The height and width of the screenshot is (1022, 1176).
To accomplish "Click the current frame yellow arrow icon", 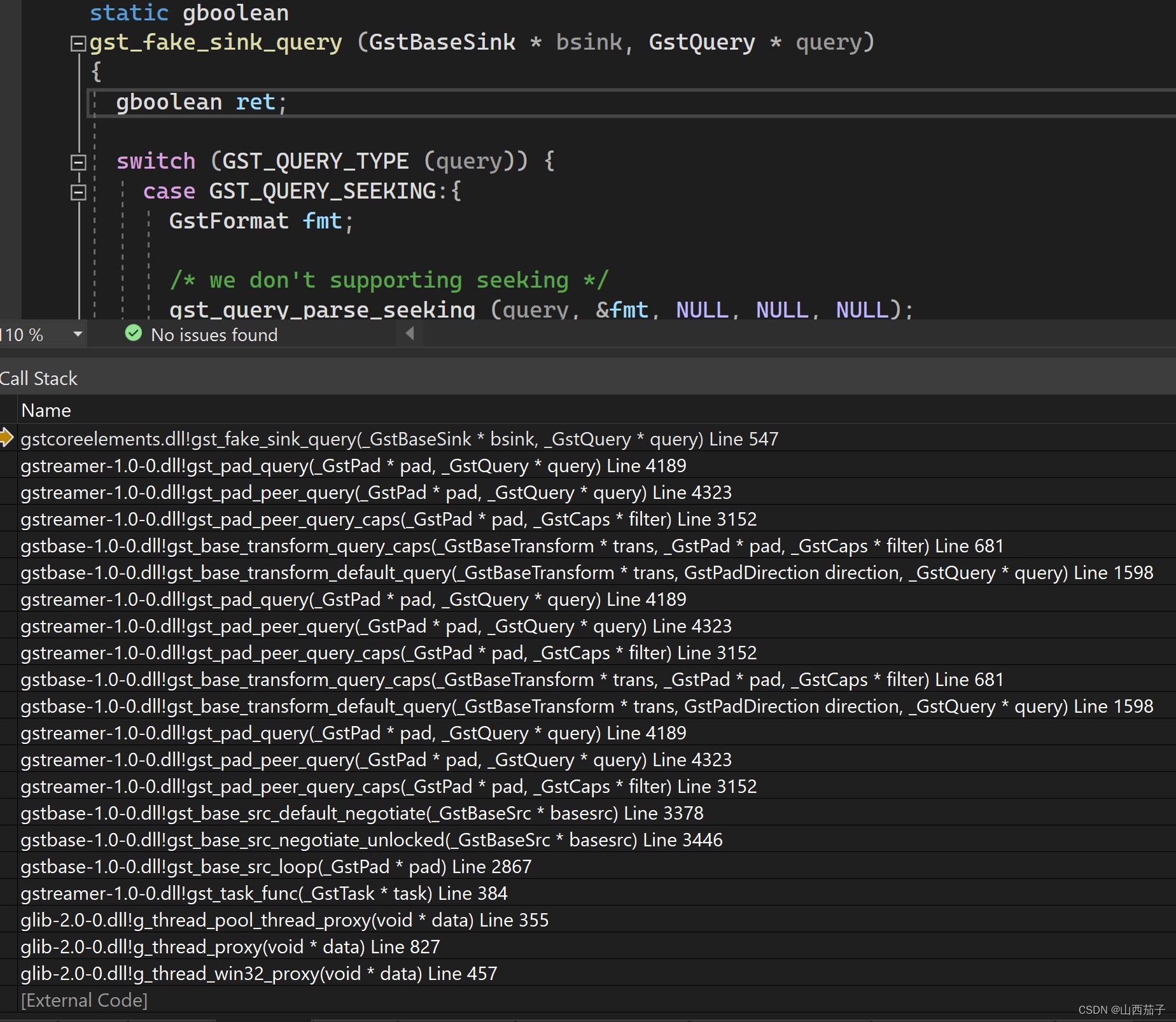I will pos(7,438).
